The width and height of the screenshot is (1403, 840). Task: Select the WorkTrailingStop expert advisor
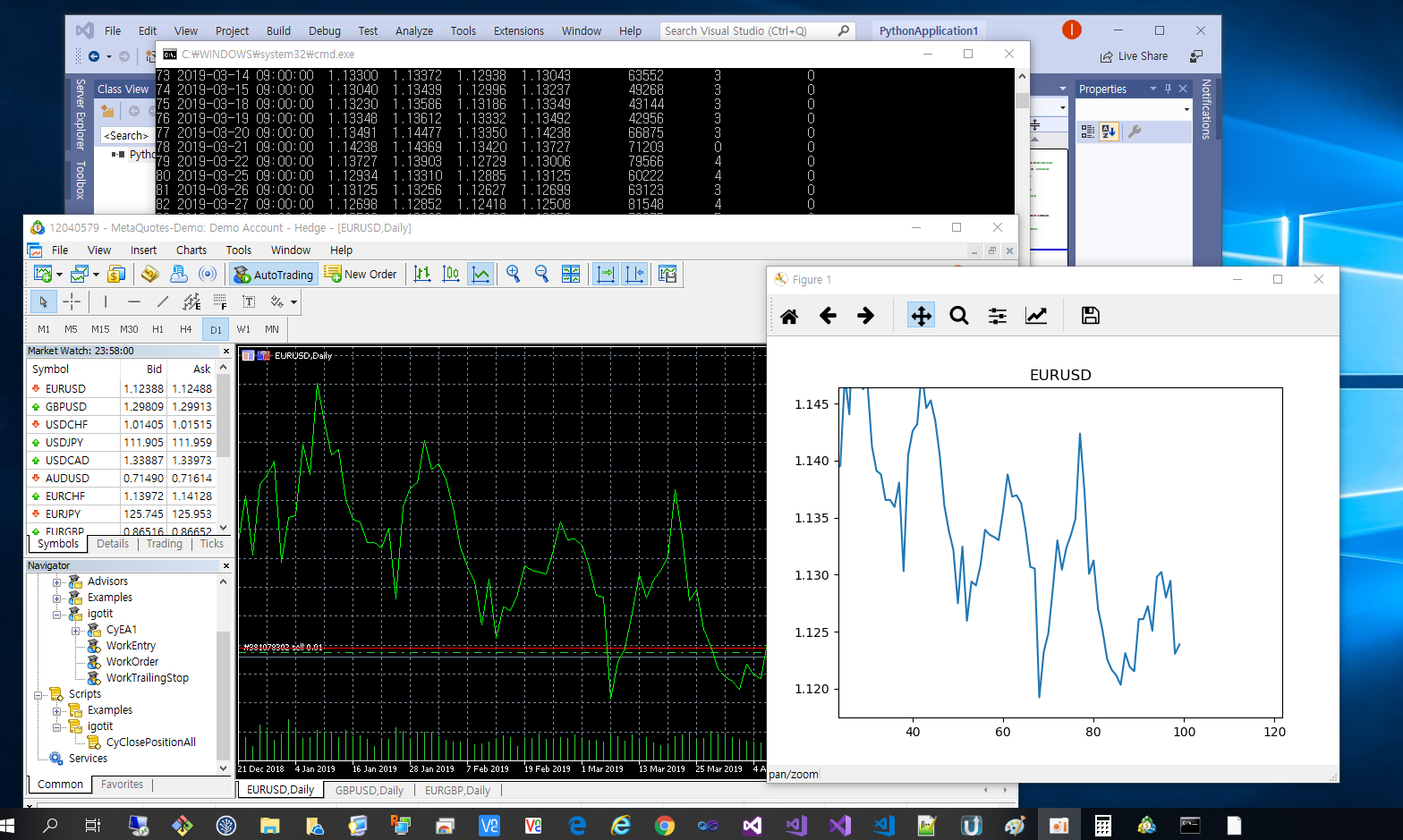point(147,678)
